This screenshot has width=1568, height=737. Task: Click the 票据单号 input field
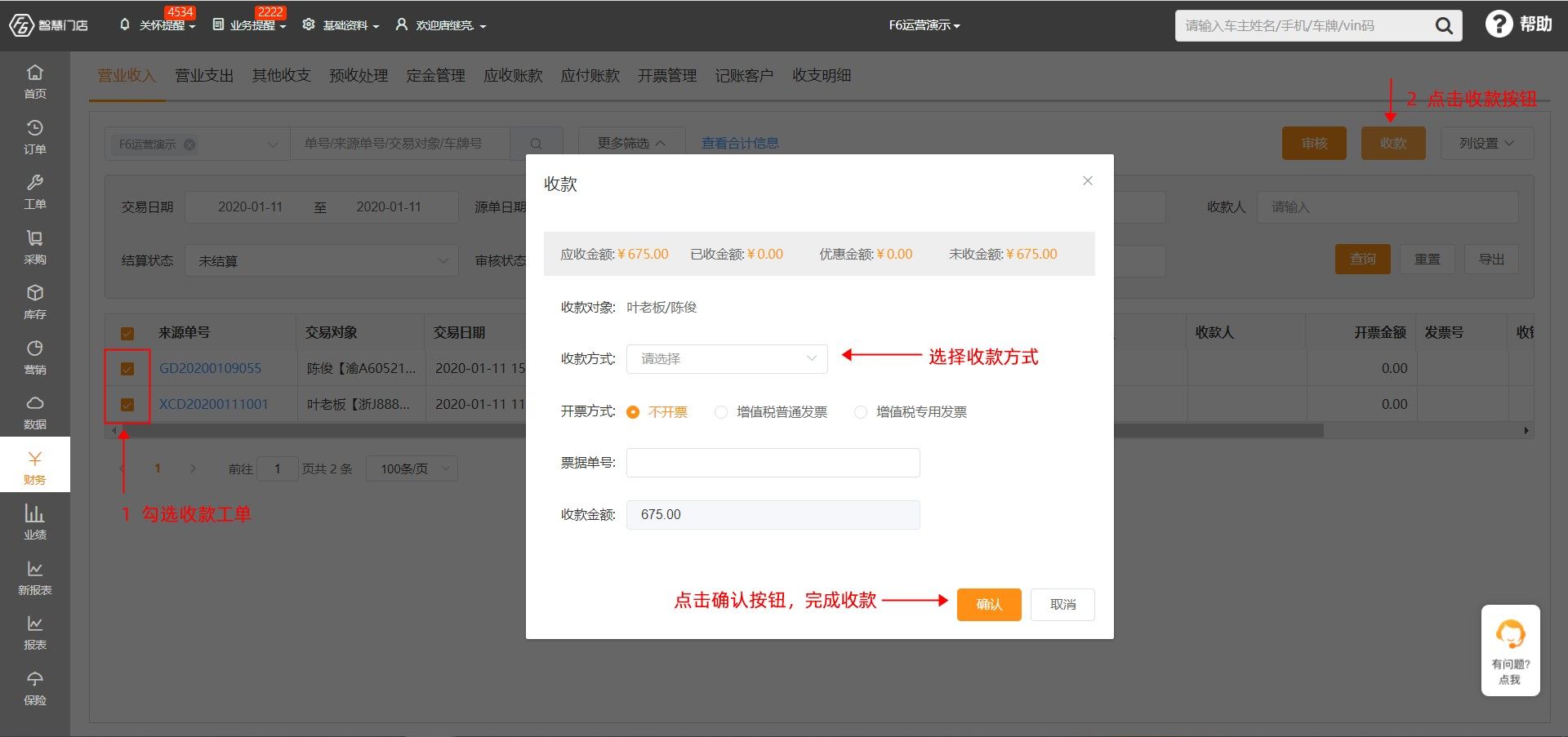click(773, 463)
